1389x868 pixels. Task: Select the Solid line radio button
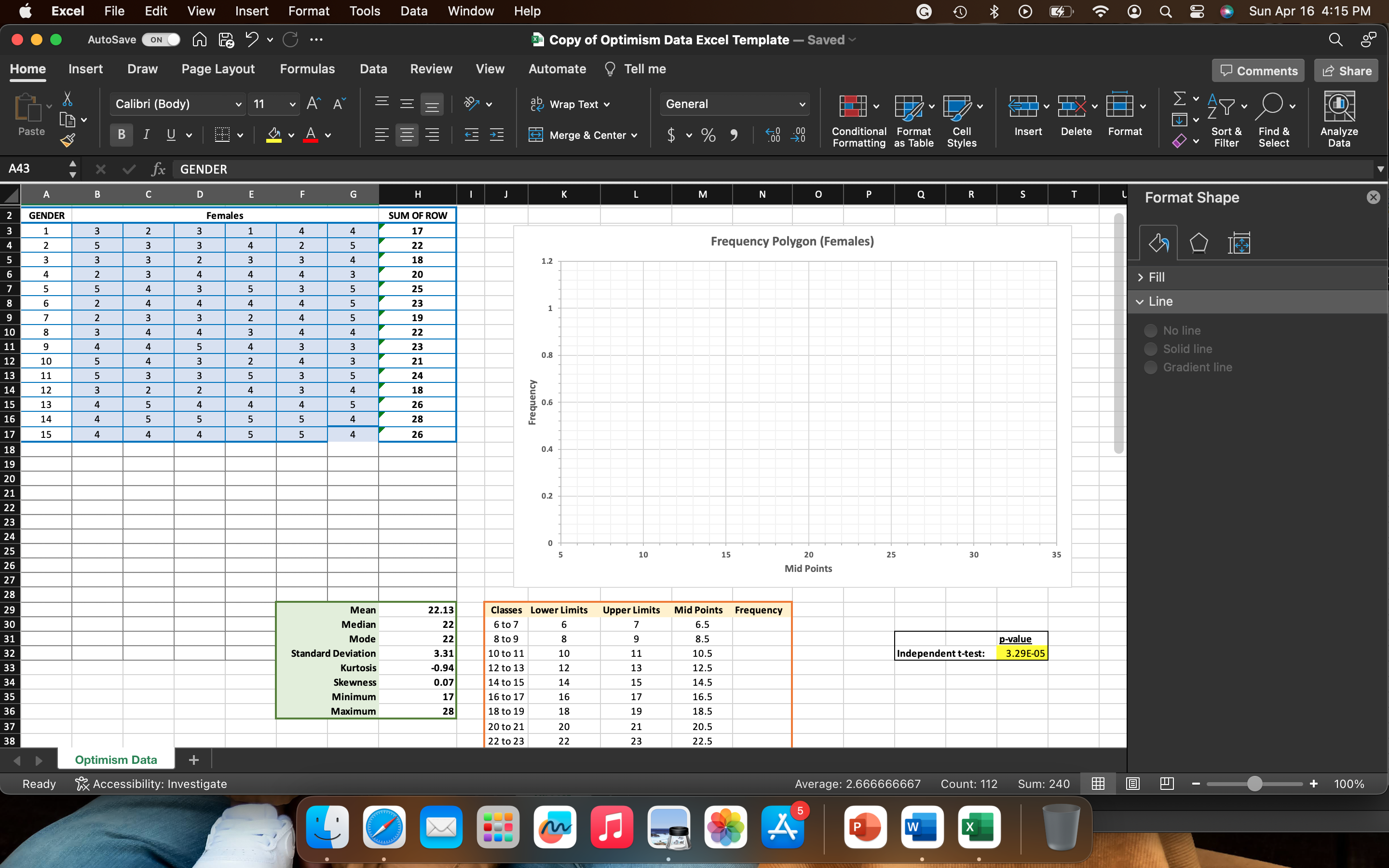(x=1150, y=349)
